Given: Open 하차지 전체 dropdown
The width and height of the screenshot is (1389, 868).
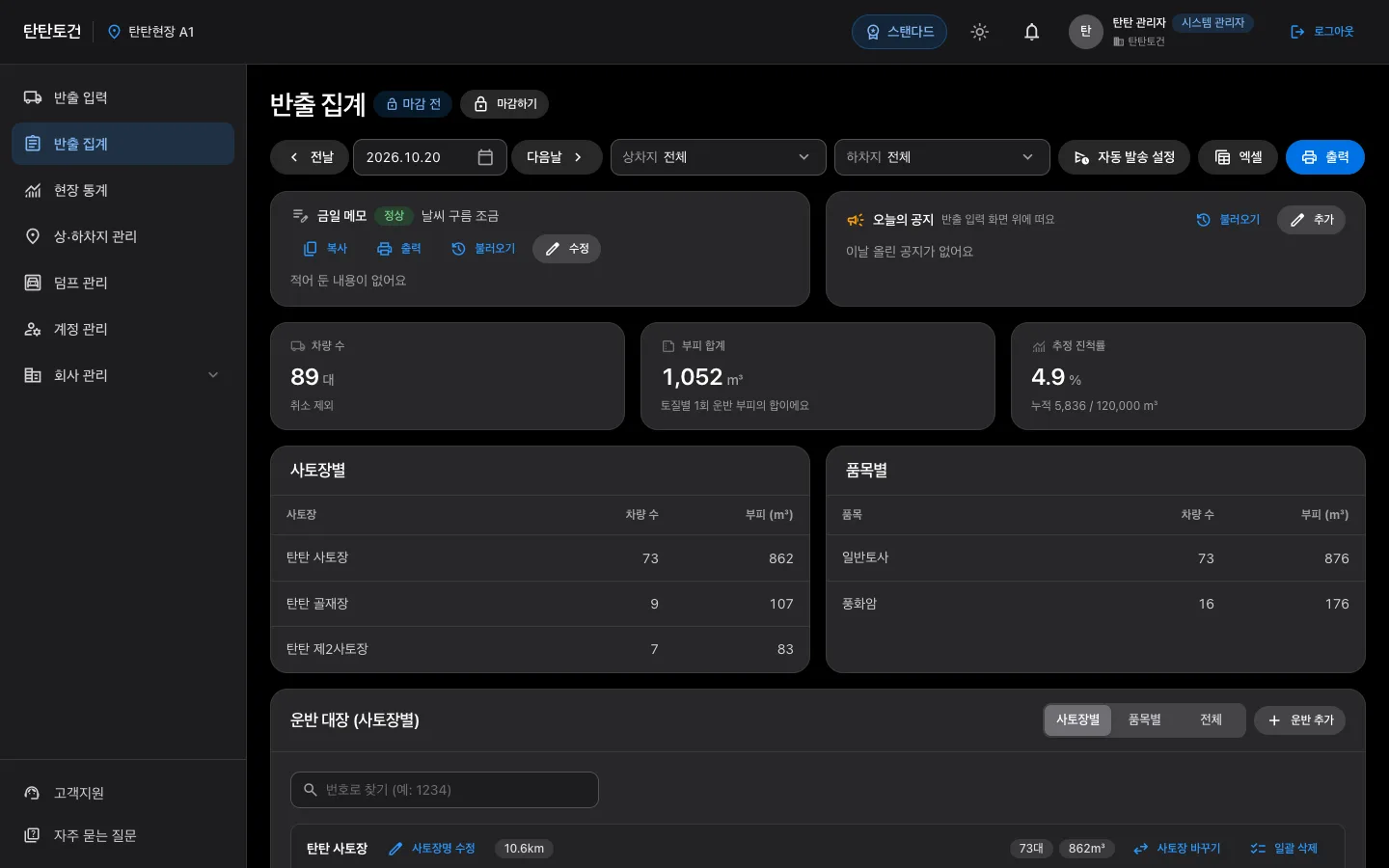Looking at the screenshot, I should click(x=941, y=157).
